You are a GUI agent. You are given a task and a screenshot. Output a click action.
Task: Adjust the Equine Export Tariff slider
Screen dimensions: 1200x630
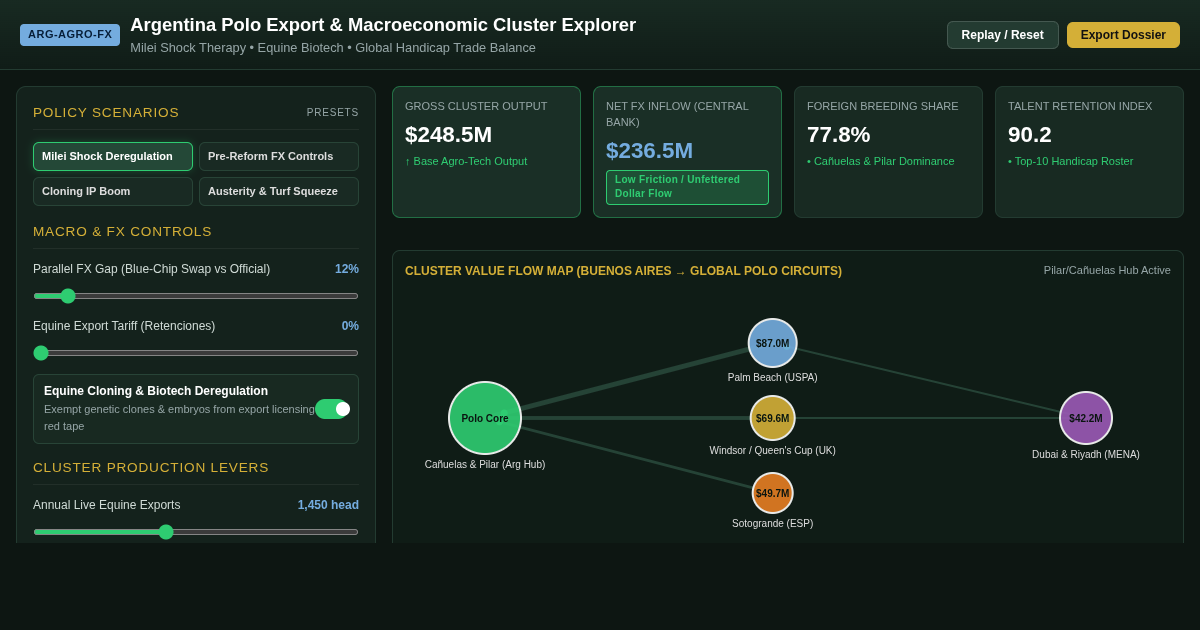[196, 353]
